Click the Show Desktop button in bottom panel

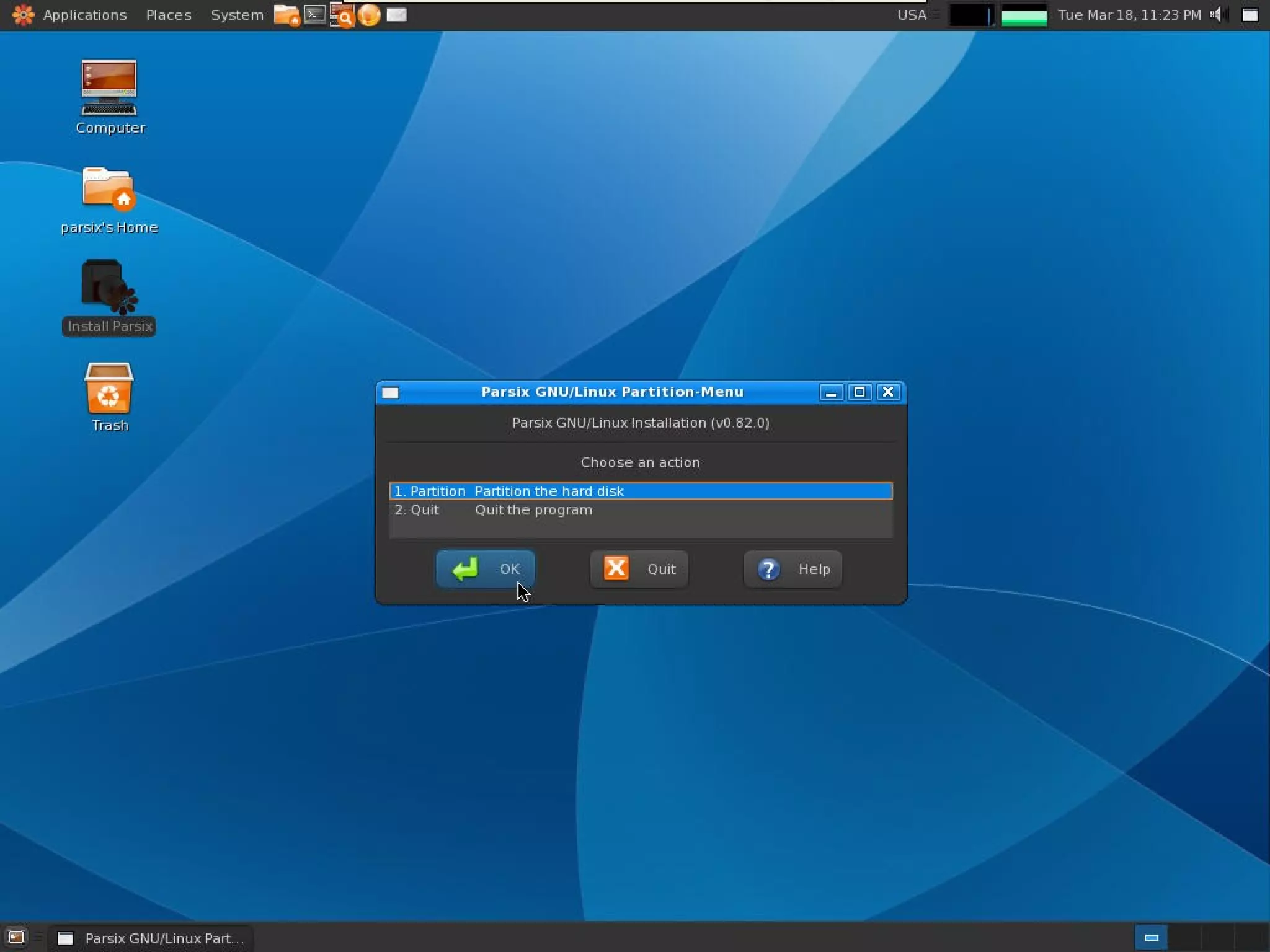click(16, 938)
